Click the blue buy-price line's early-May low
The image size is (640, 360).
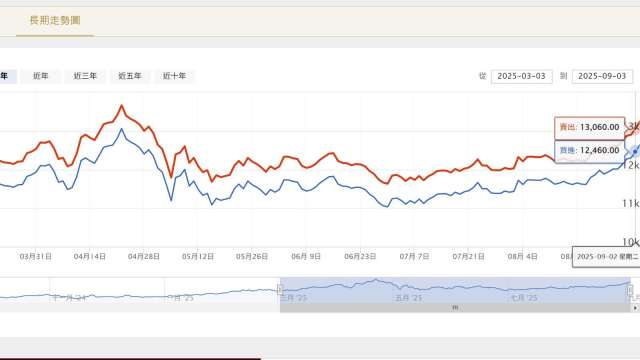pyautogui.click(x=171, y=200)
